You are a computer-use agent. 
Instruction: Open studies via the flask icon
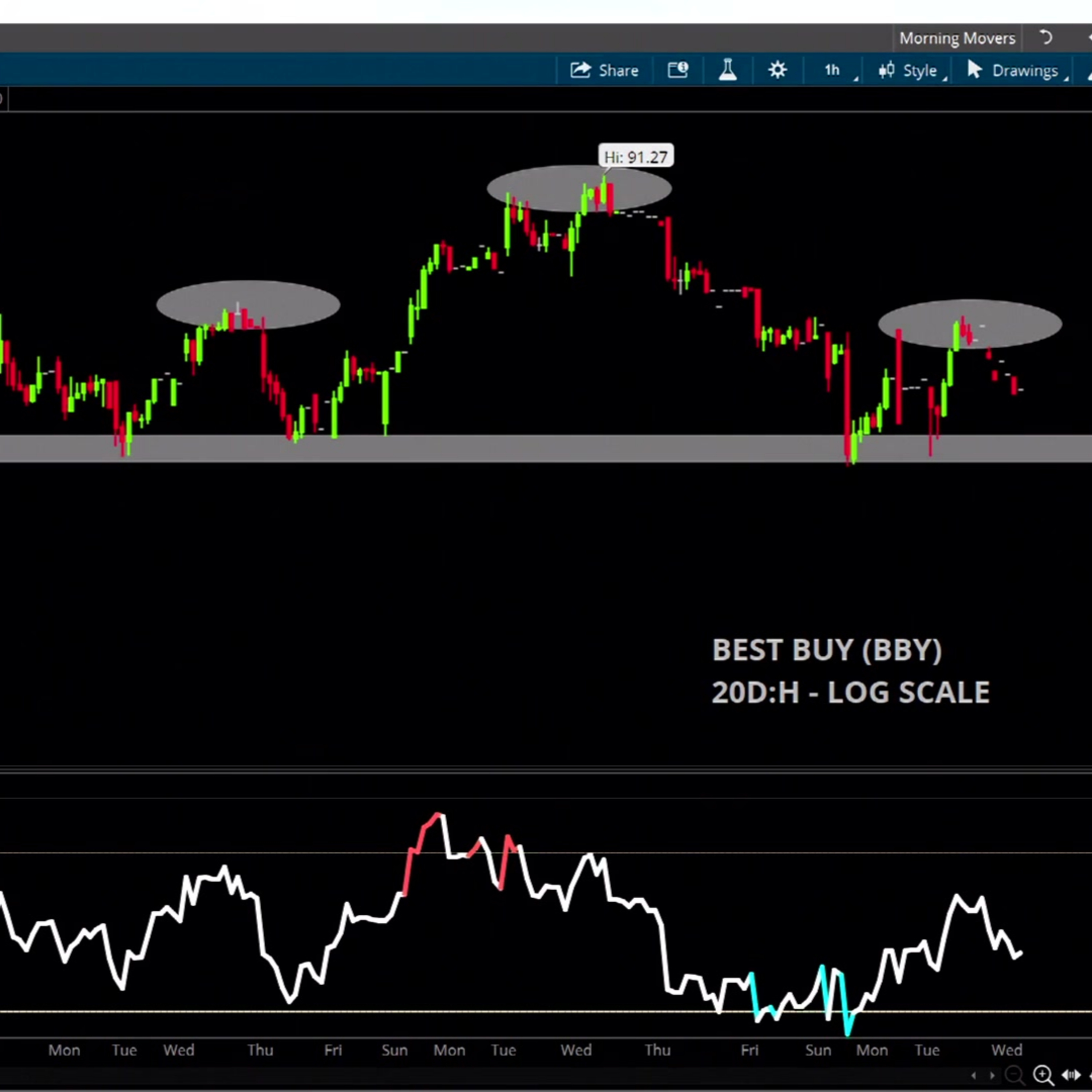coord(727,70)
